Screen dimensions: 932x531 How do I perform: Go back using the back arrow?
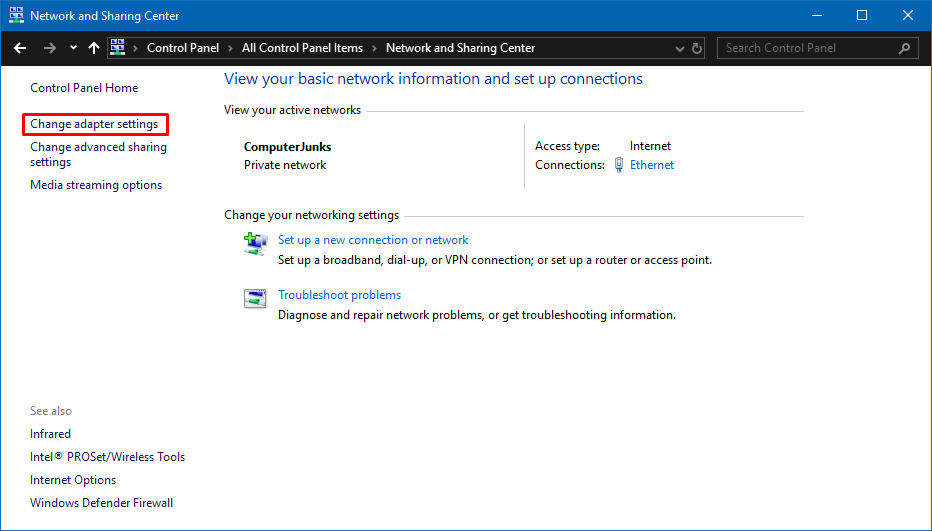click(x=20, y=48)
